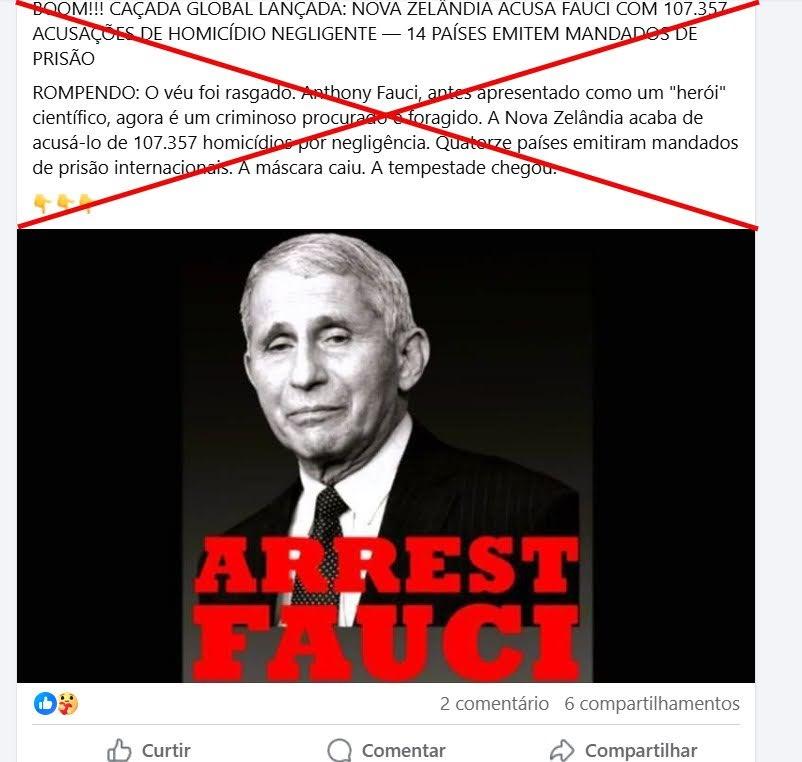Image resolution: width=802 pixels, height=762 pixels.
Task: Click the red "ARREST" word in the image
Action: pos(387,565)
